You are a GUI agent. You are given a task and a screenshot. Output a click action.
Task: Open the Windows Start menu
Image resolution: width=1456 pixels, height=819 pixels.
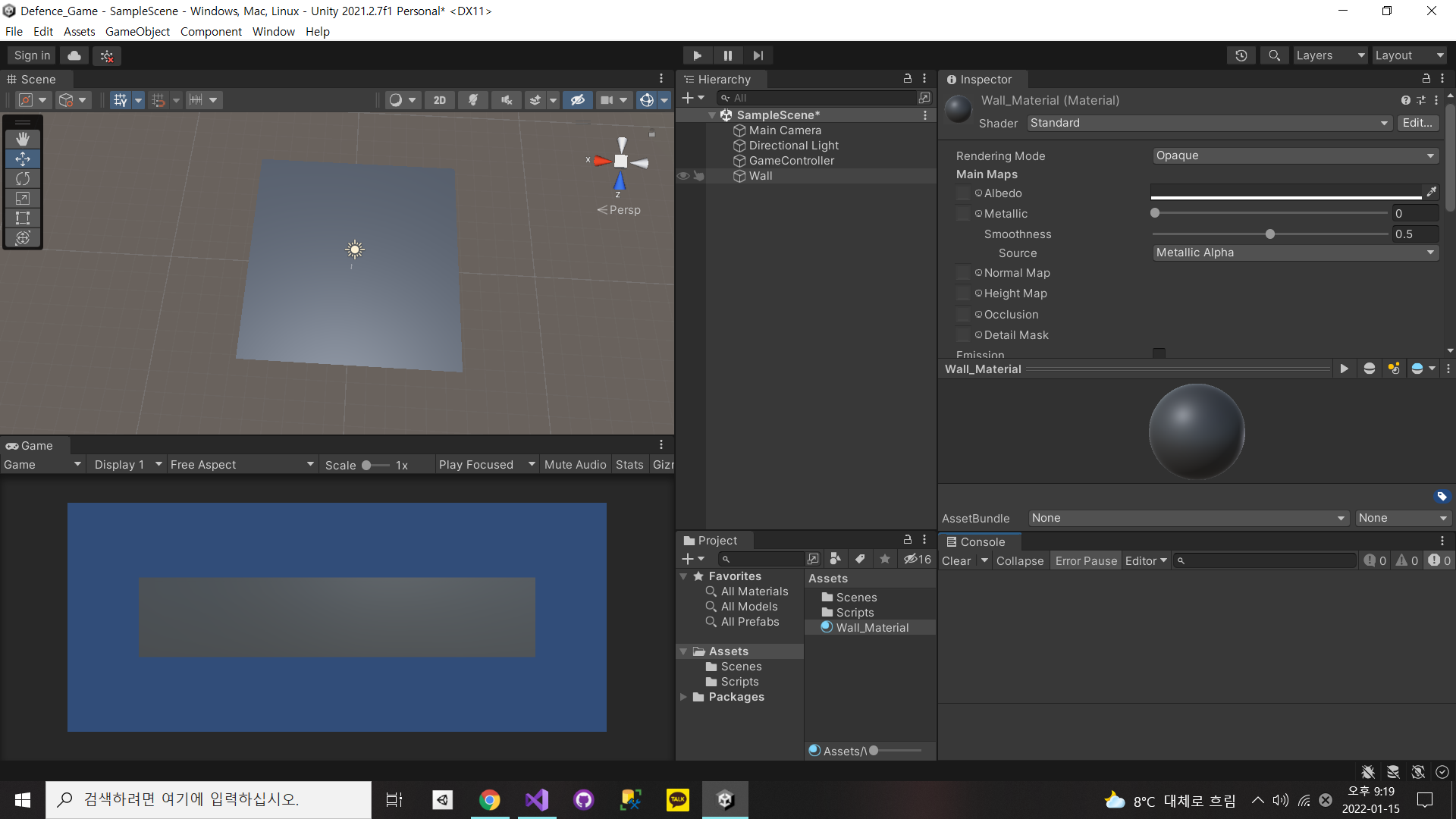pyautogui.click(x=23, y=800)
